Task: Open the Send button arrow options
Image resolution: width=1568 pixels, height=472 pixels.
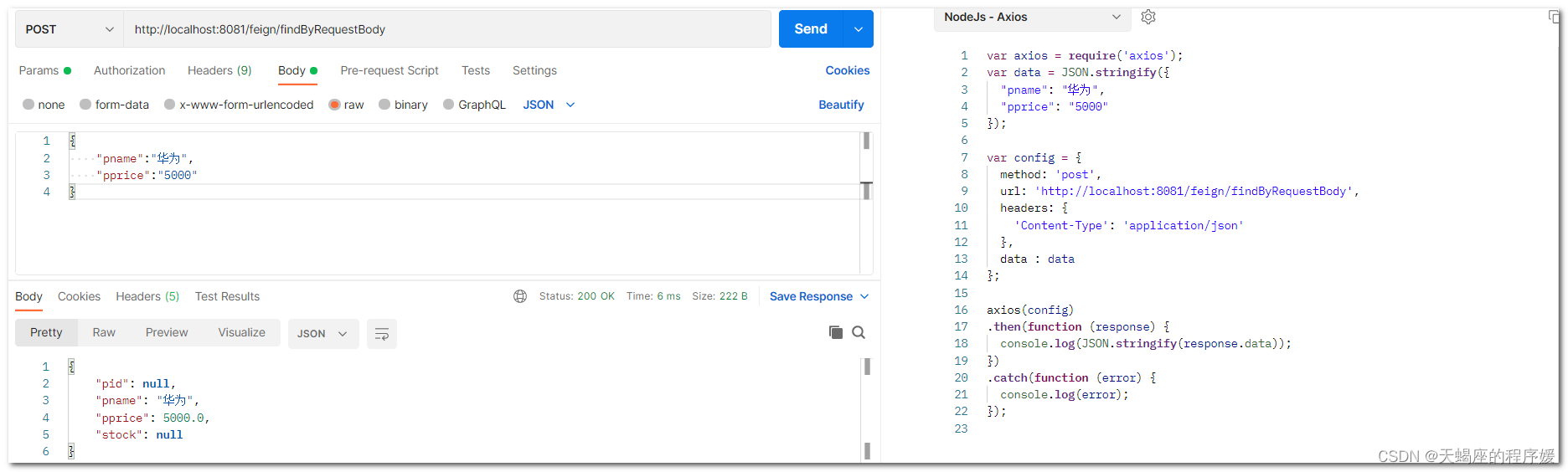Action: [859, 29]
